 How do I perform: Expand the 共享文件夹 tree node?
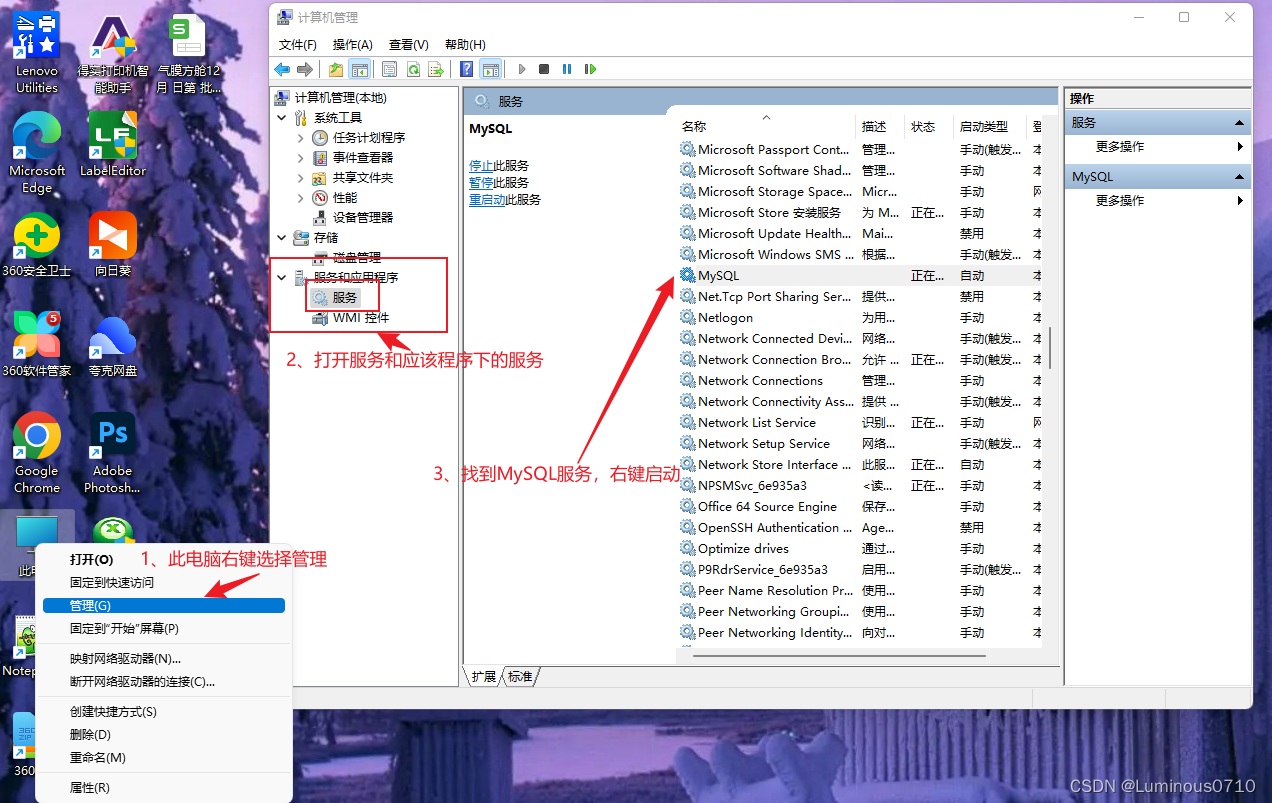[301, 177]
